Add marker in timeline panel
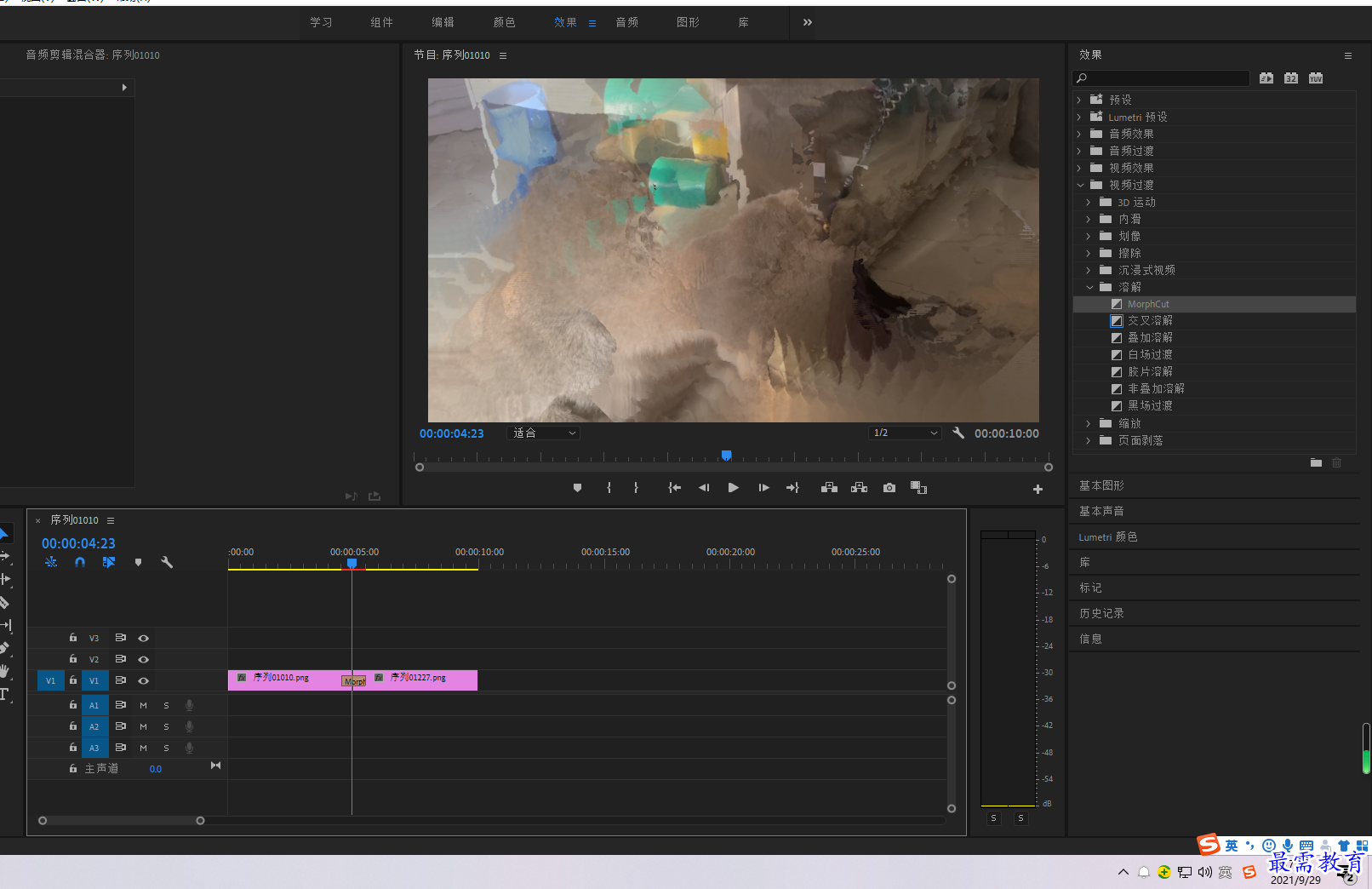Screen dimensions: 1372x889 click(x=138, y=562)
